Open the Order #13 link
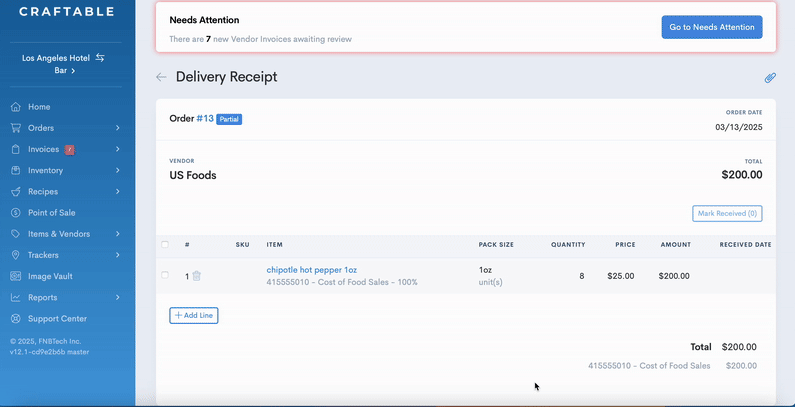 tap(205, 118)
